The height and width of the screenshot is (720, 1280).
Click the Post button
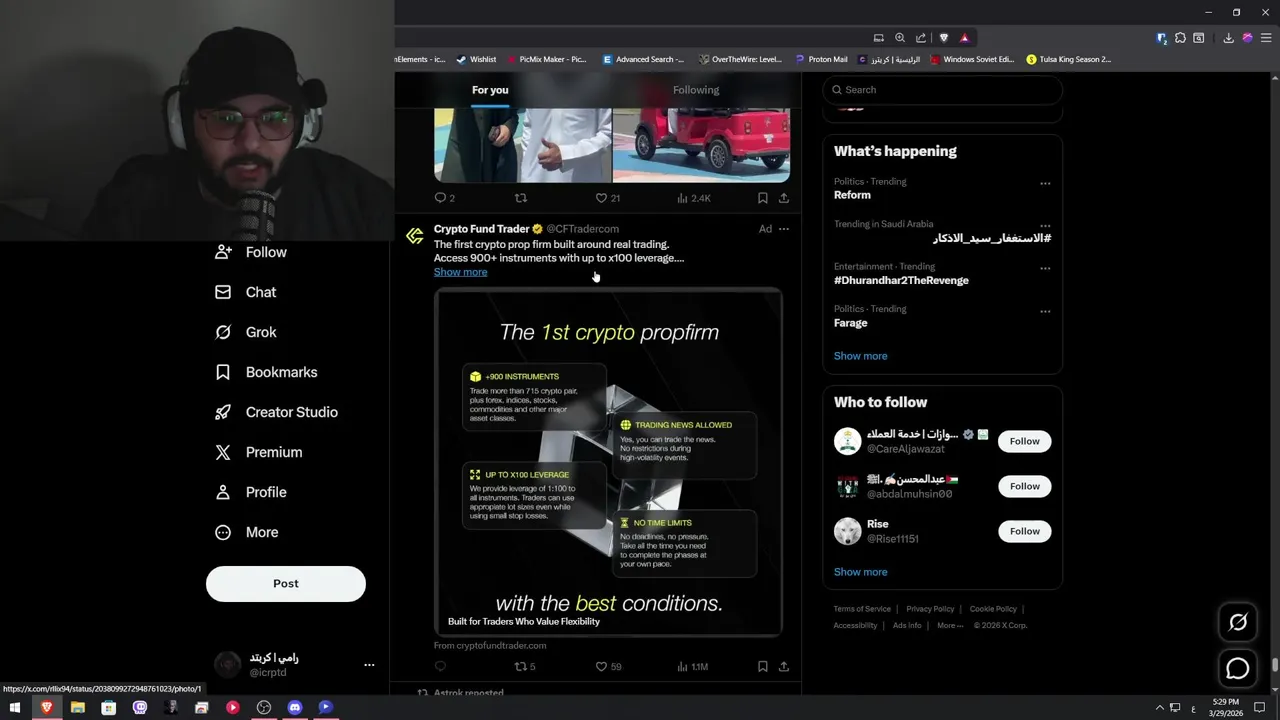(286, 584)
